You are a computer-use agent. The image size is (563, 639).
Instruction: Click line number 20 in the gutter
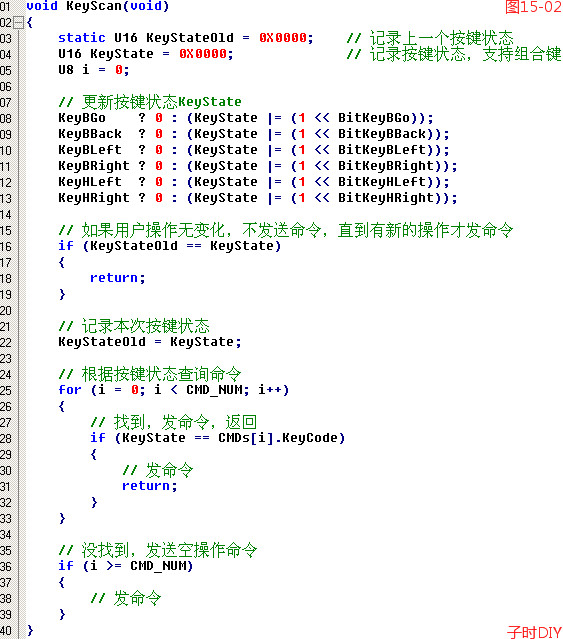[6, 311]
